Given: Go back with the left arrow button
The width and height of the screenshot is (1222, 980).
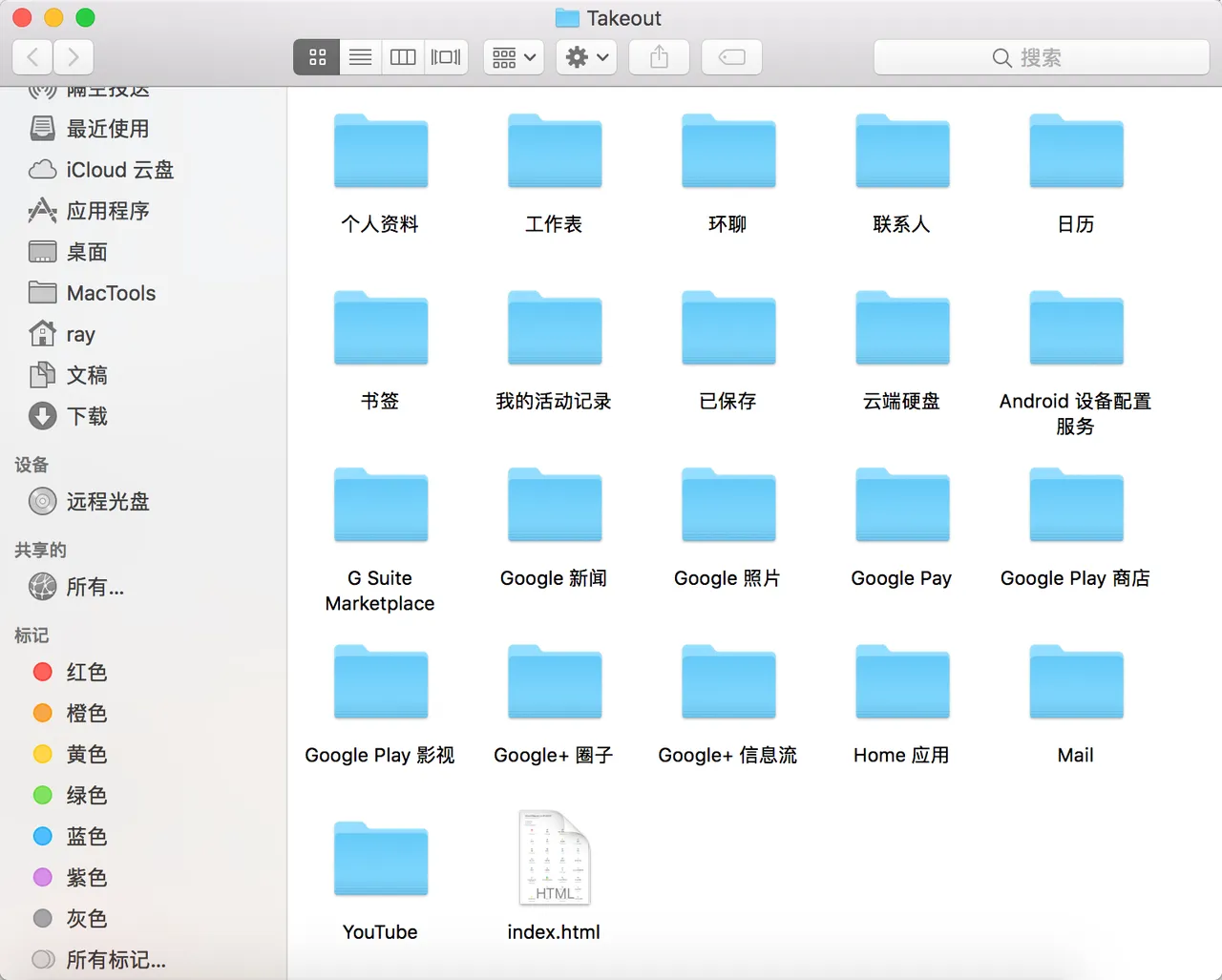Looking at the screenshot, I should pyautogui.click(x=32, y=57).
